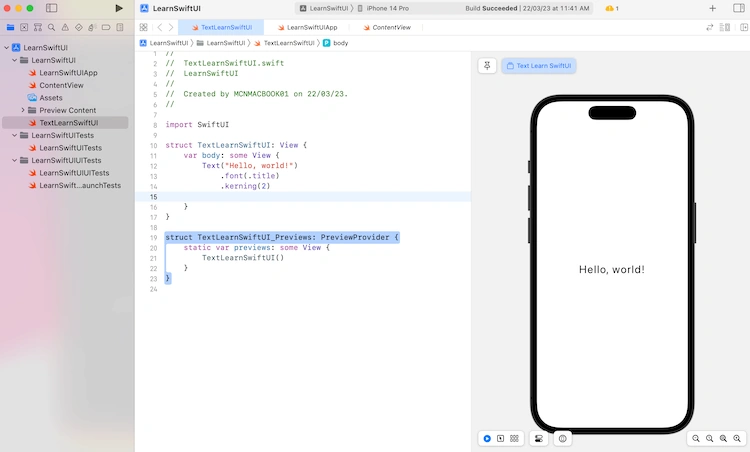Open the Find navigator magnifier icon
Image resolution: width=750 pixels, height=452 pixels.
point(51,27)
